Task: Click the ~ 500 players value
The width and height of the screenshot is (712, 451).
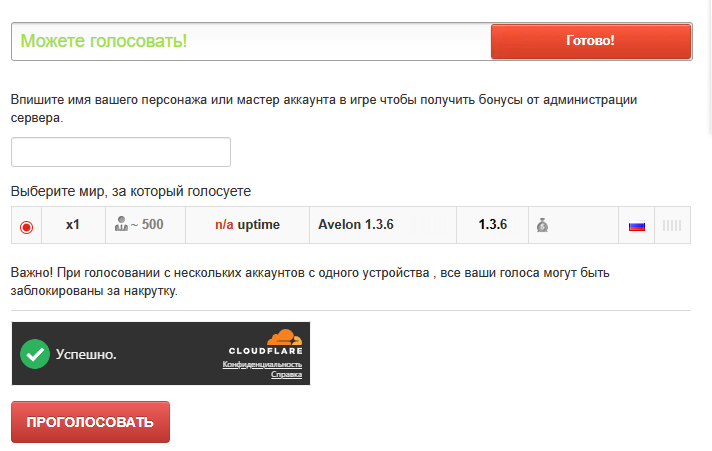Action: 147,224
